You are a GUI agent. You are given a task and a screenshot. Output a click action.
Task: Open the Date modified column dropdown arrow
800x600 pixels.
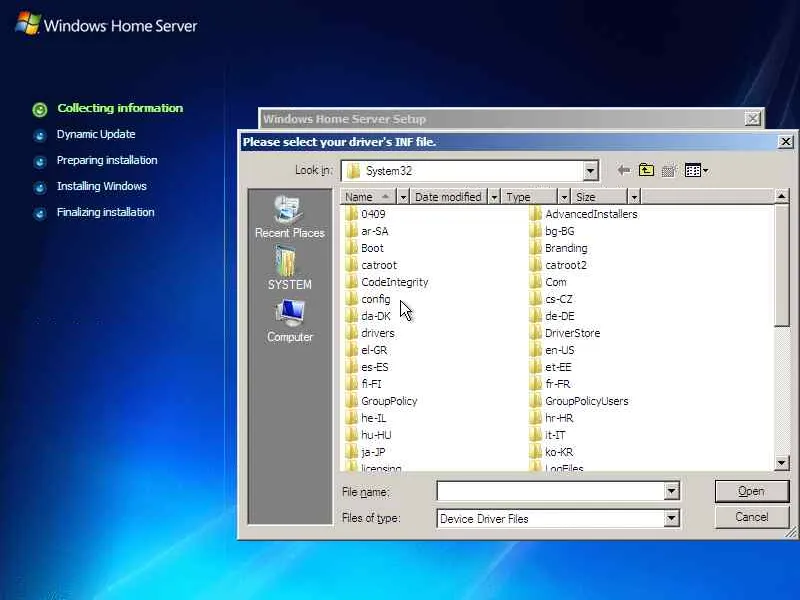(494, 197)
